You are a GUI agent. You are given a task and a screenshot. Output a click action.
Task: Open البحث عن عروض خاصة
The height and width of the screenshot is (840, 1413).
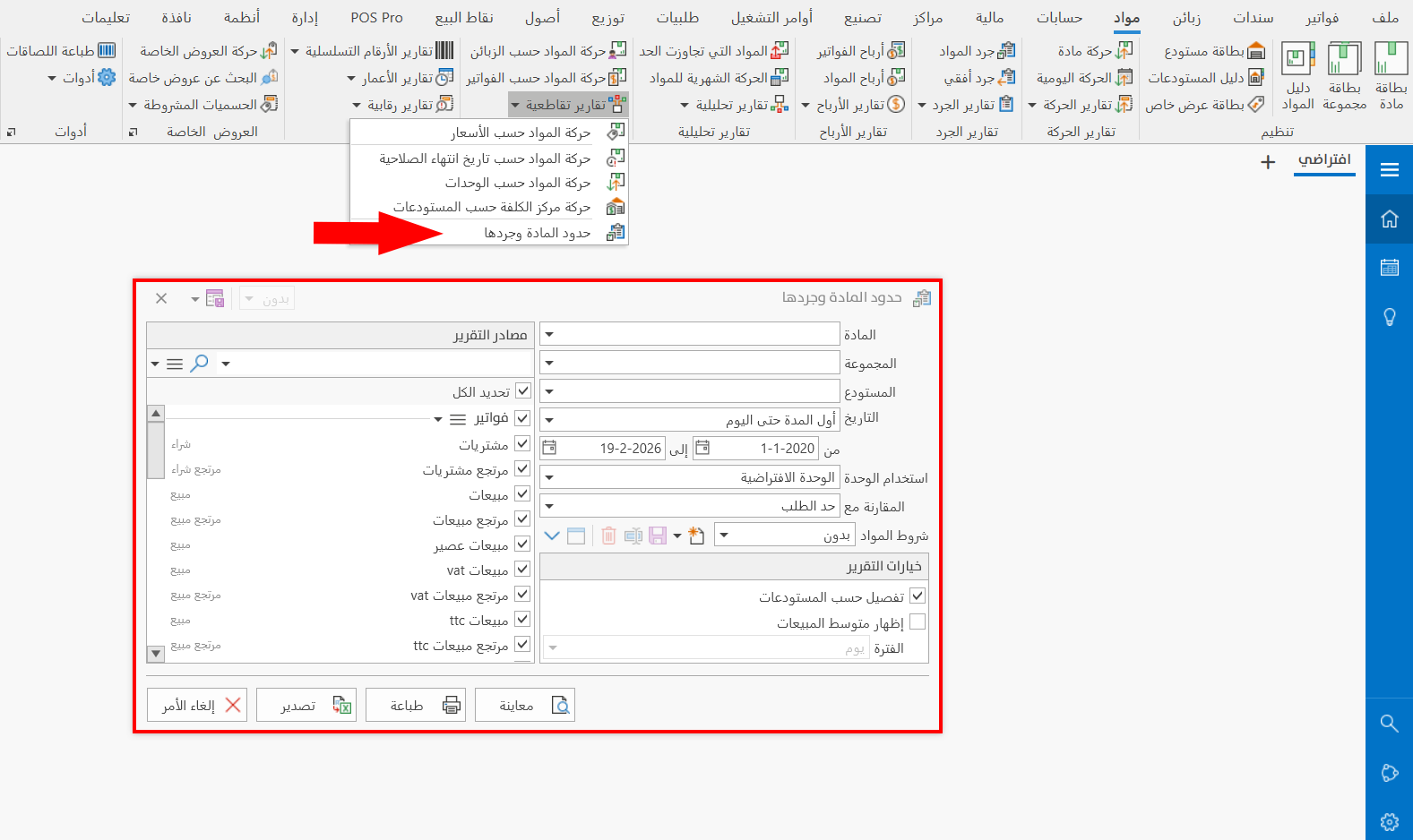[x=203, y=78]
